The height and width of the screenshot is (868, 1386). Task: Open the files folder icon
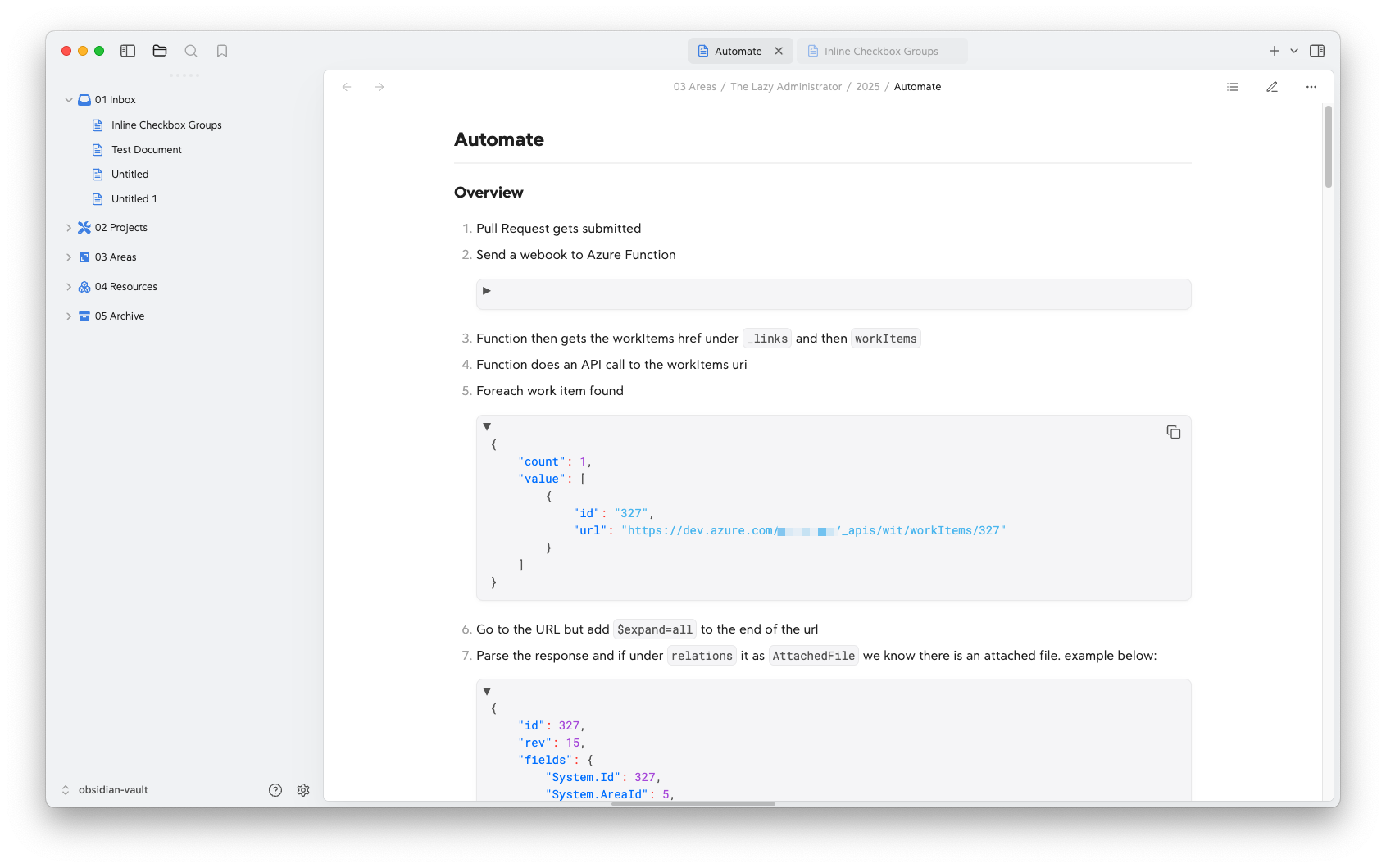click(159, 50)
